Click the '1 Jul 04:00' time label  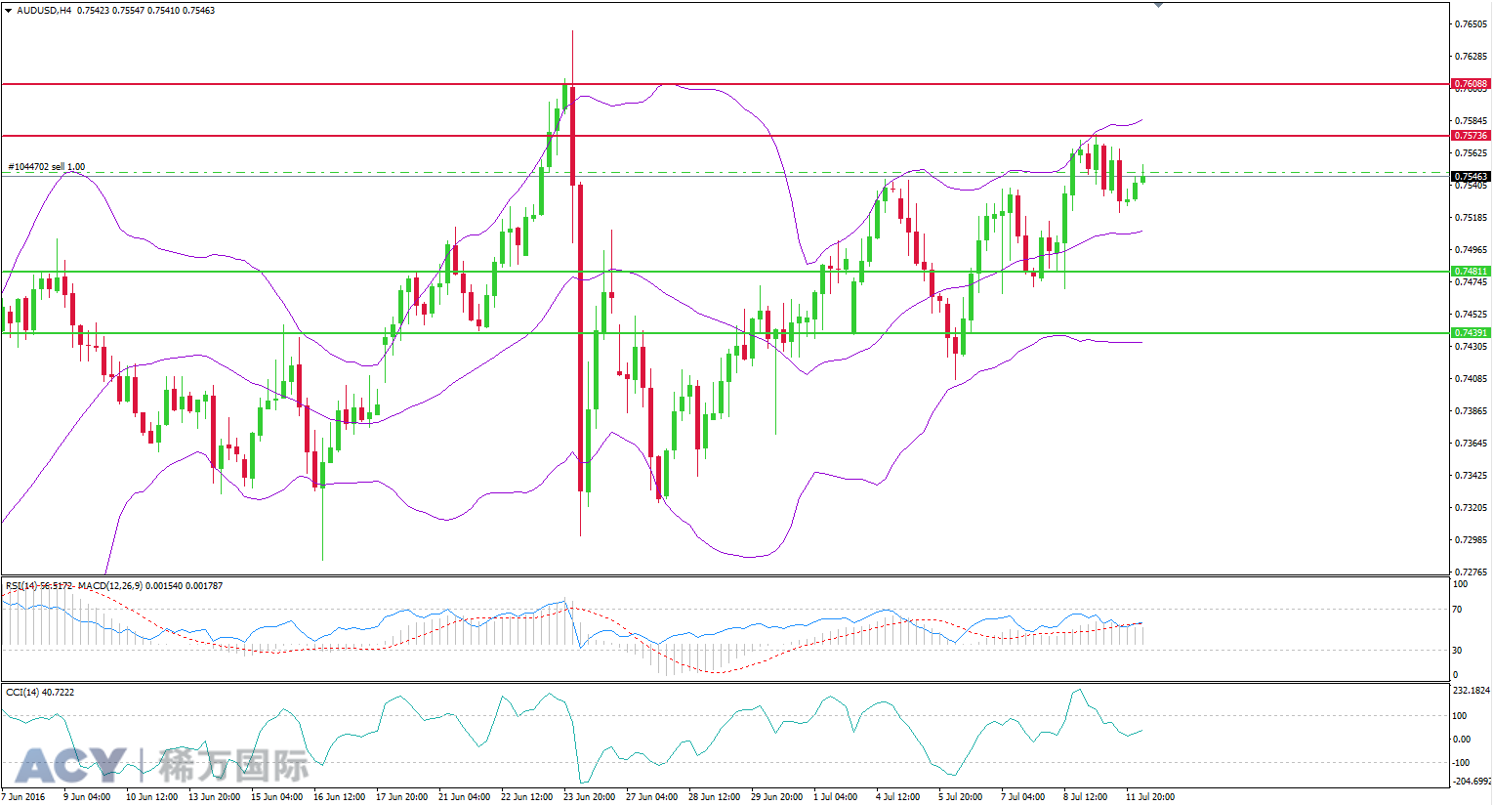(x=836, y=797)
